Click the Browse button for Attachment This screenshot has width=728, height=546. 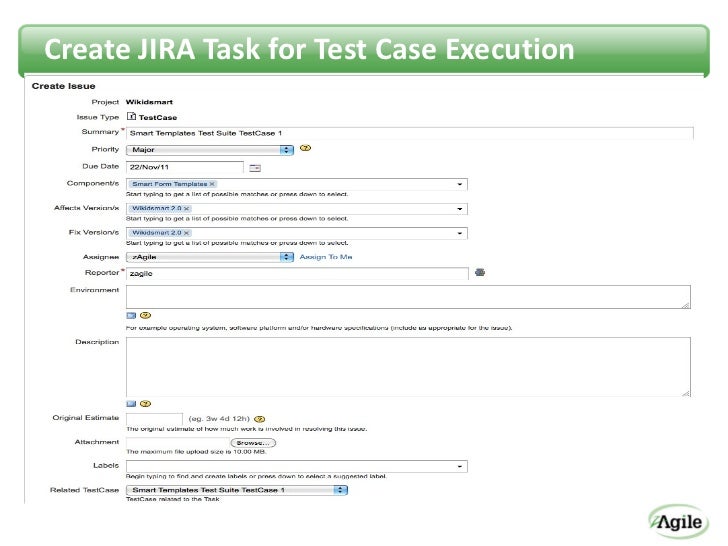click(x=253, y=443)
